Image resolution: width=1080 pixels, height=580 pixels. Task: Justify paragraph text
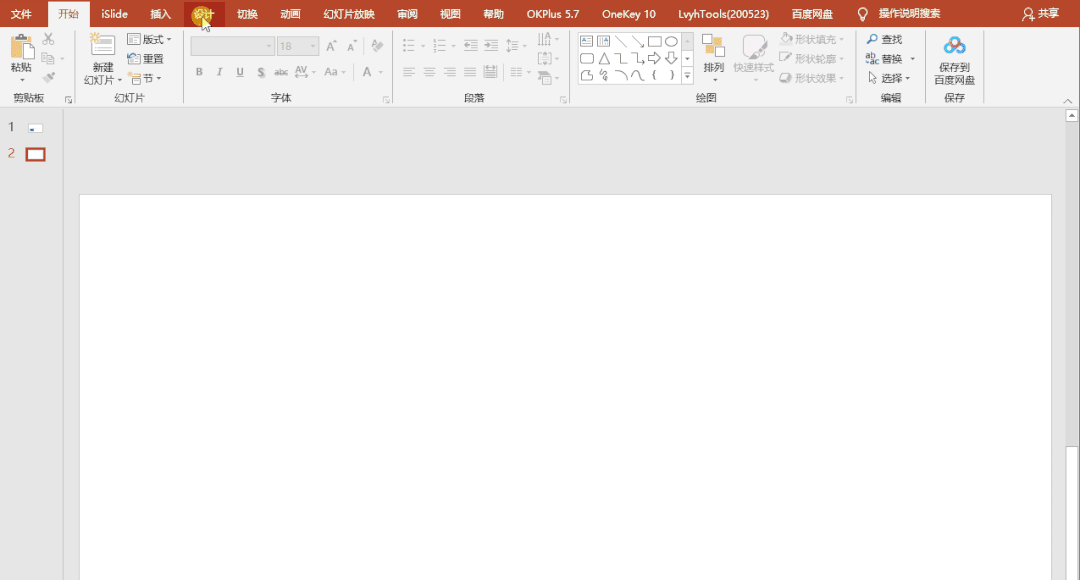(x=470, y=72)
